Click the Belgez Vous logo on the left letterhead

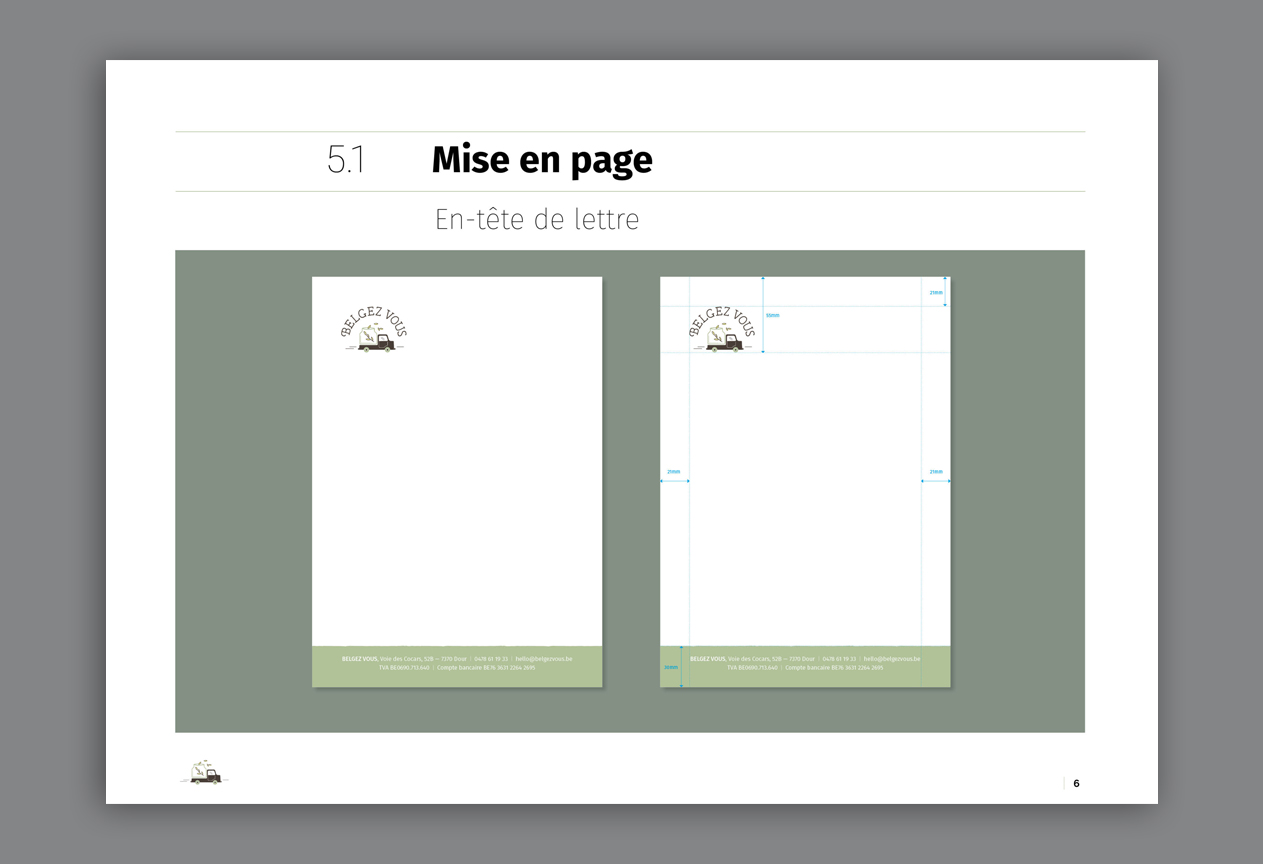[374, 330]
